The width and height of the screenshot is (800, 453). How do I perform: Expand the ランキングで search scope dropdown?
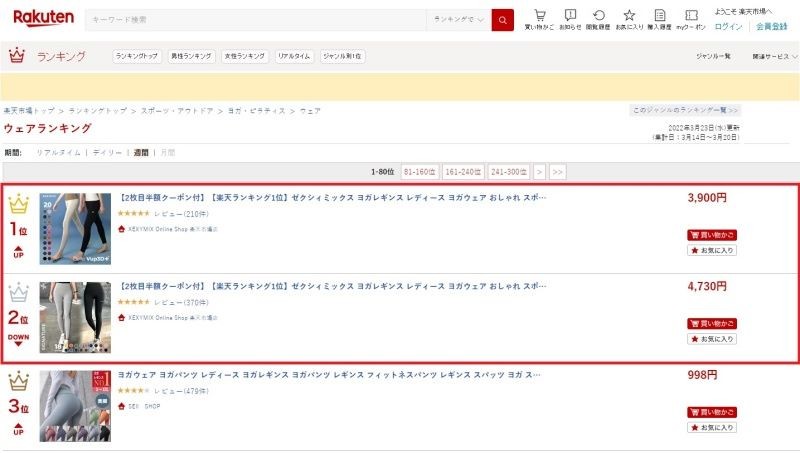pyautogui.click(x=458, y=19)
